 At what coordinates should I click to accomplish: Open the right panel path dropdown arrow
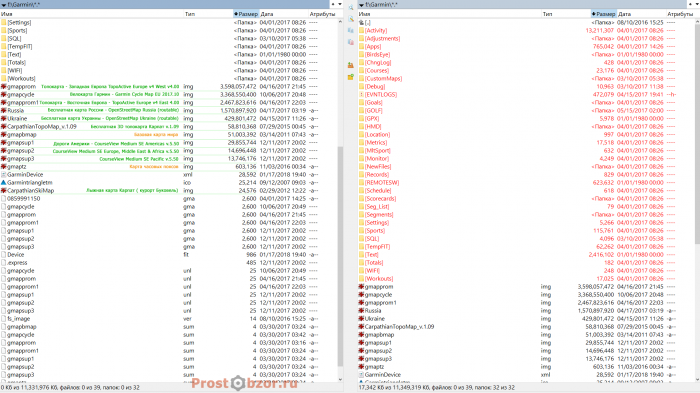pyautogui.click(x=361, y=4)
